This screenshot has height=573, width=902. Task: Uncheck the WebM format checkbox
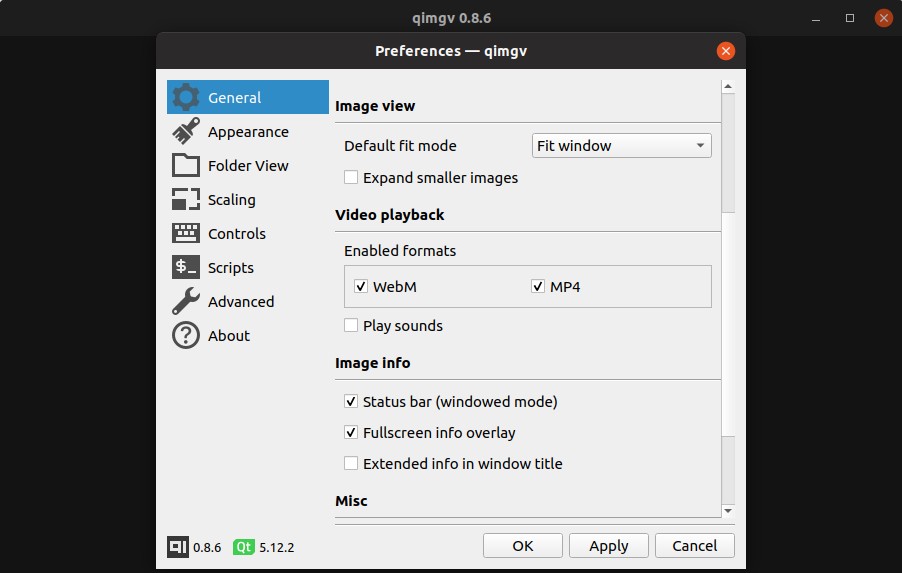pos(361,286)
